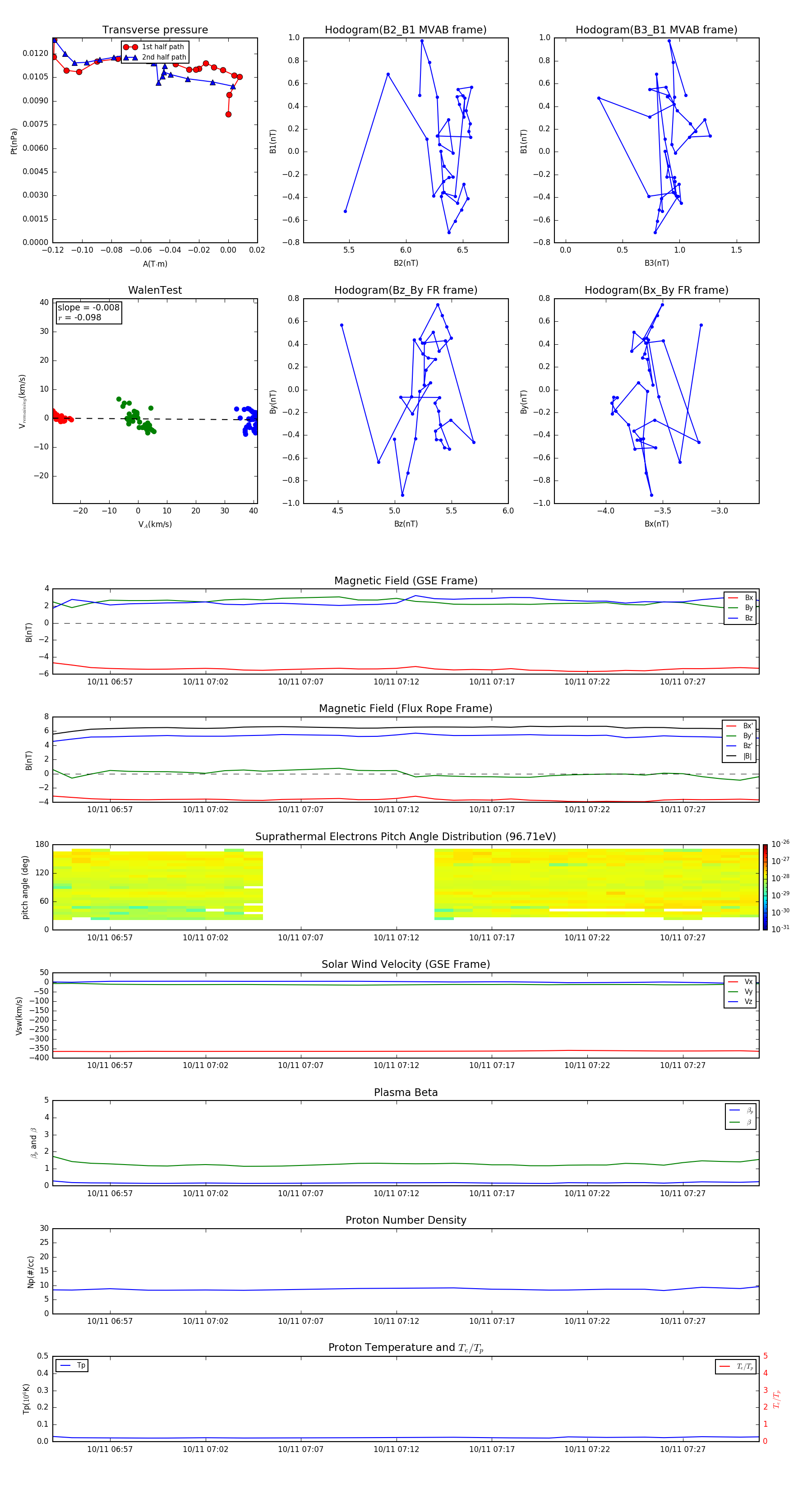Click the B3(nT) axis label

coord(656,263)
